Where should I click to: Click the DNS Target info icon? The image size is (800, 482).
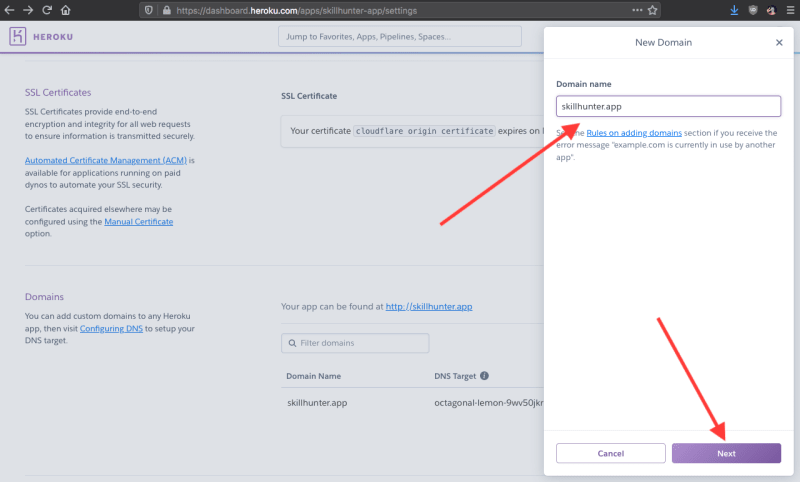(484, 376)
